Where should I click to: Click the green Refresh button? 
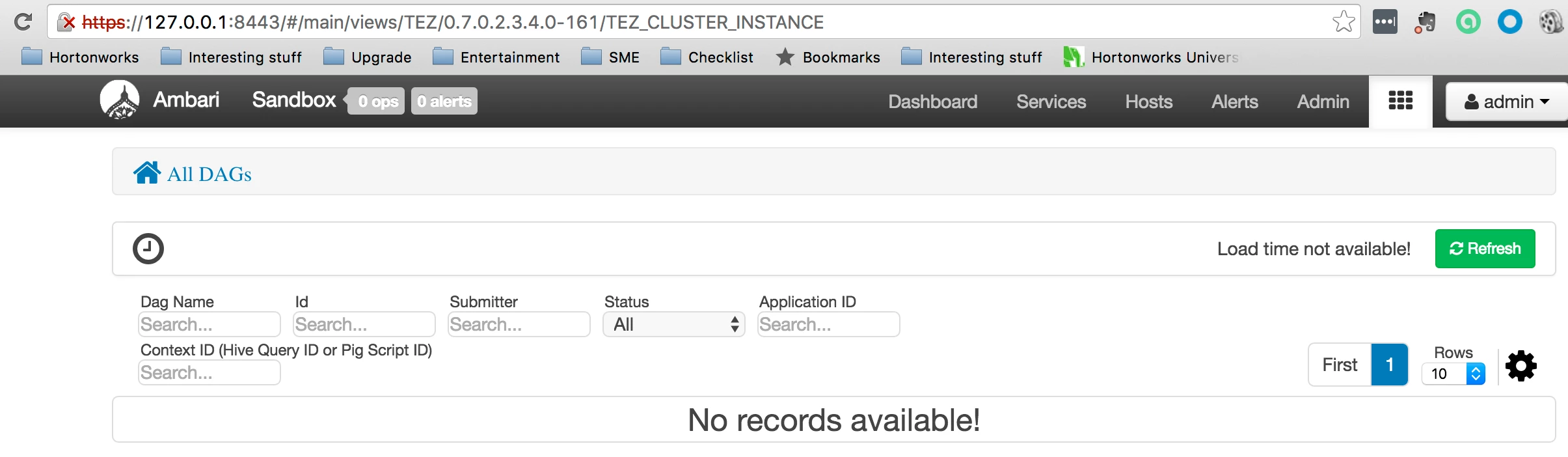(1485, 249)
